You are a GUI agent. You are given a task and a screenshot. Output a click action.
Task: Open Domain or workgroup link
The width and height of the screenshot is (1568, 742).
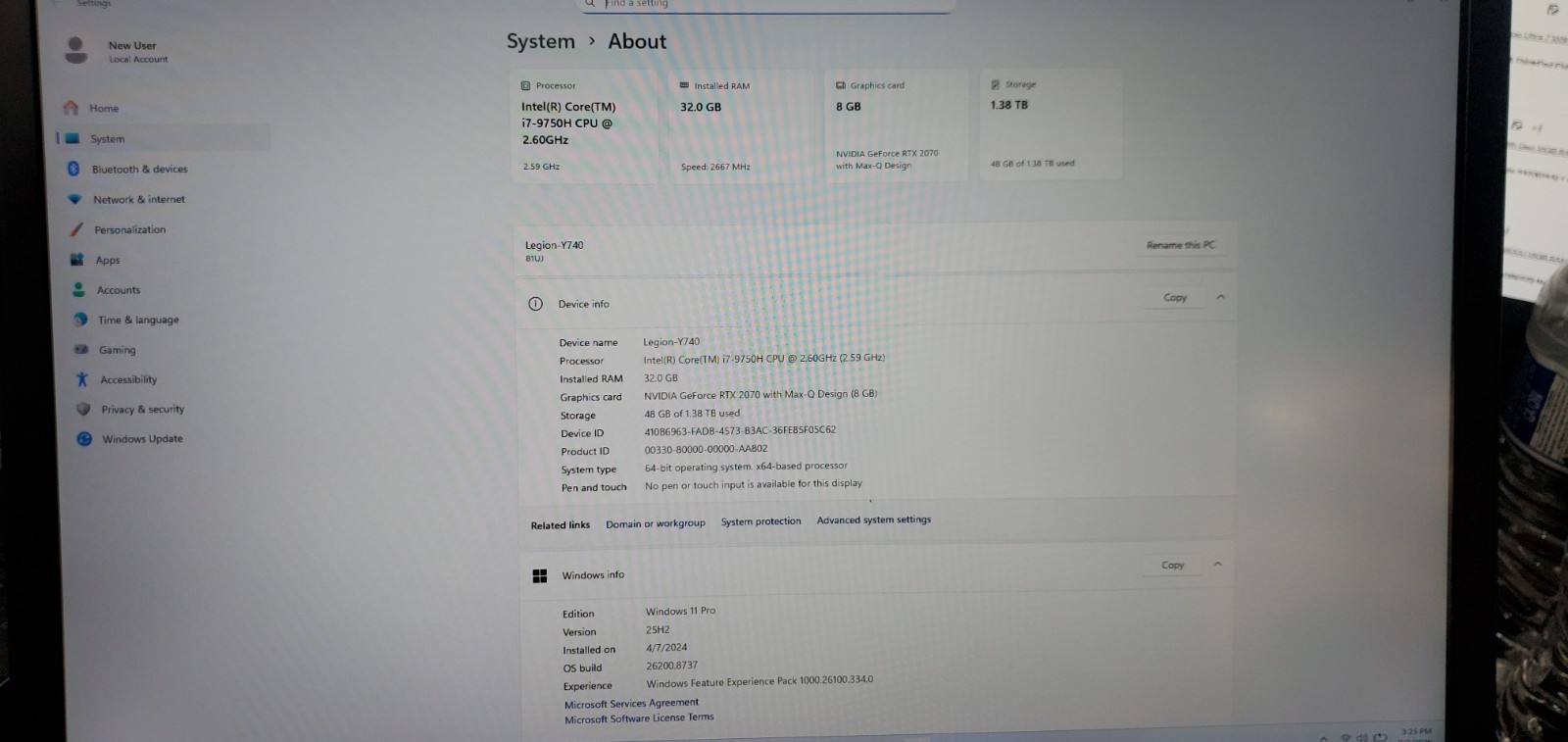pos(656,523)
